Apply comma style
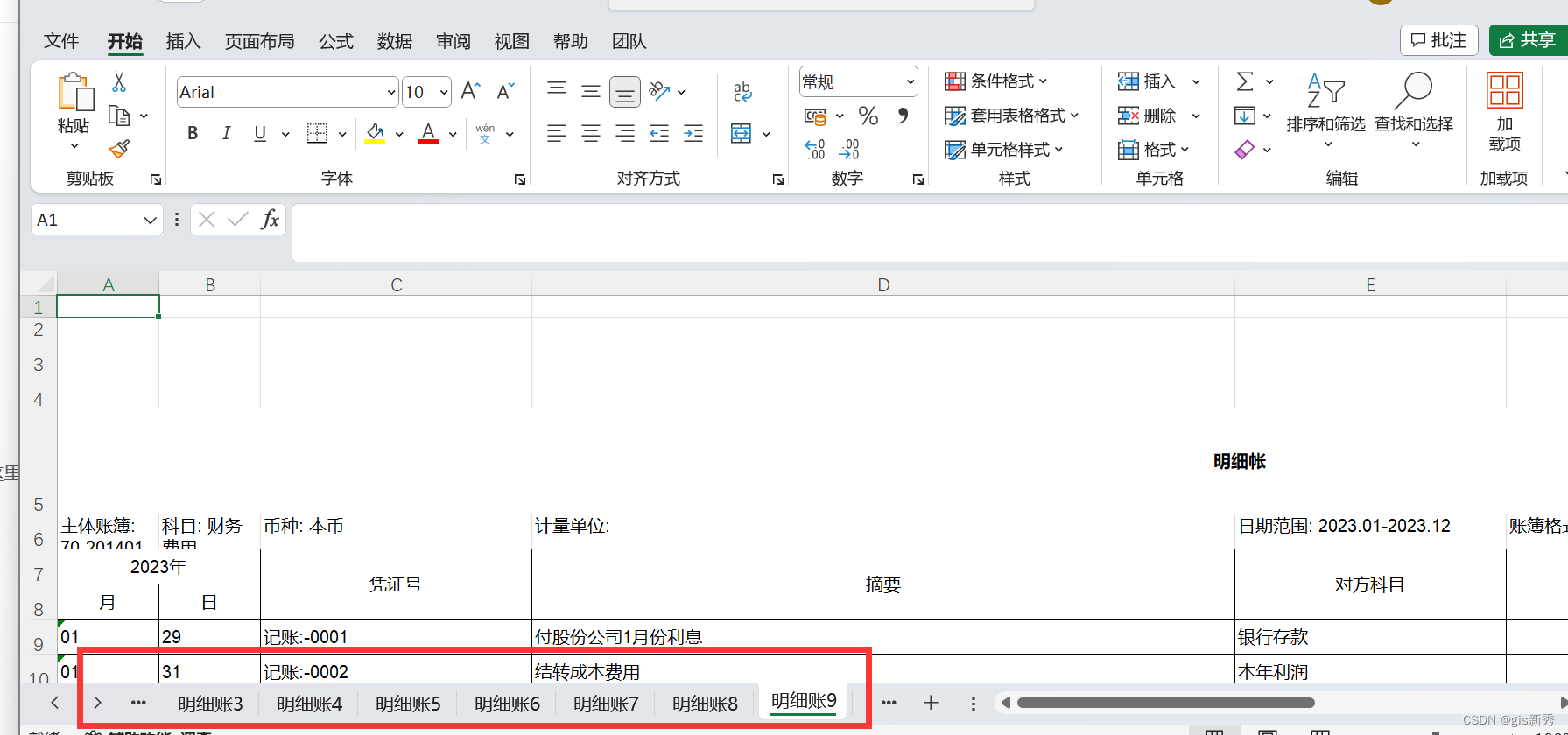Image resolution: width=1568 pixels, height=735 pixels. [903, 115]
